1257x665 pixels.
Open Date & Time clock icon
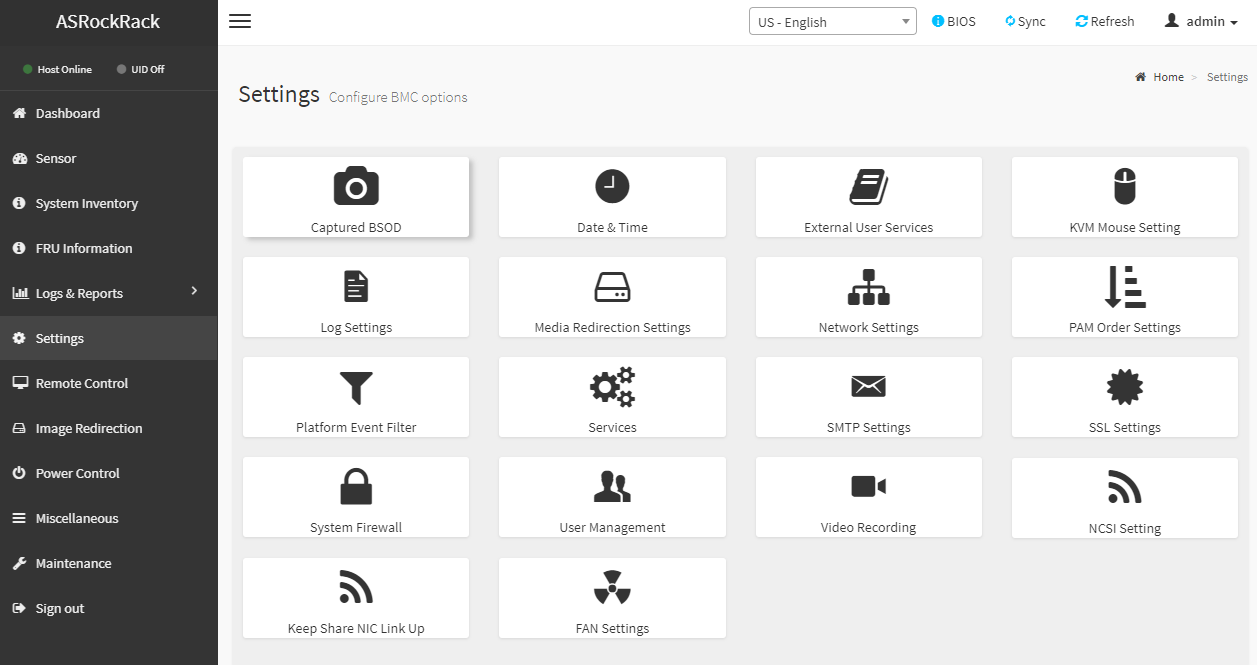pos(612,187)
